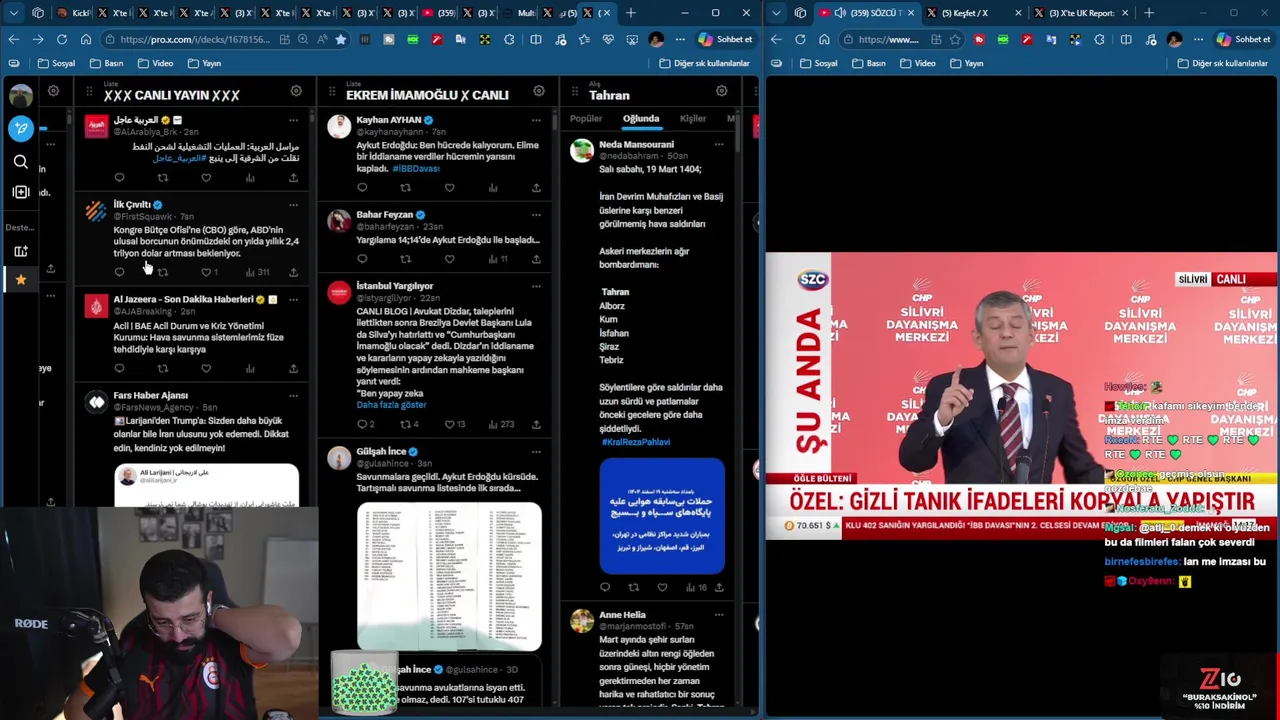This screenshot has width=1280, height=720.
Task: Click left browser address bar URL
Action: click(195, 39)
